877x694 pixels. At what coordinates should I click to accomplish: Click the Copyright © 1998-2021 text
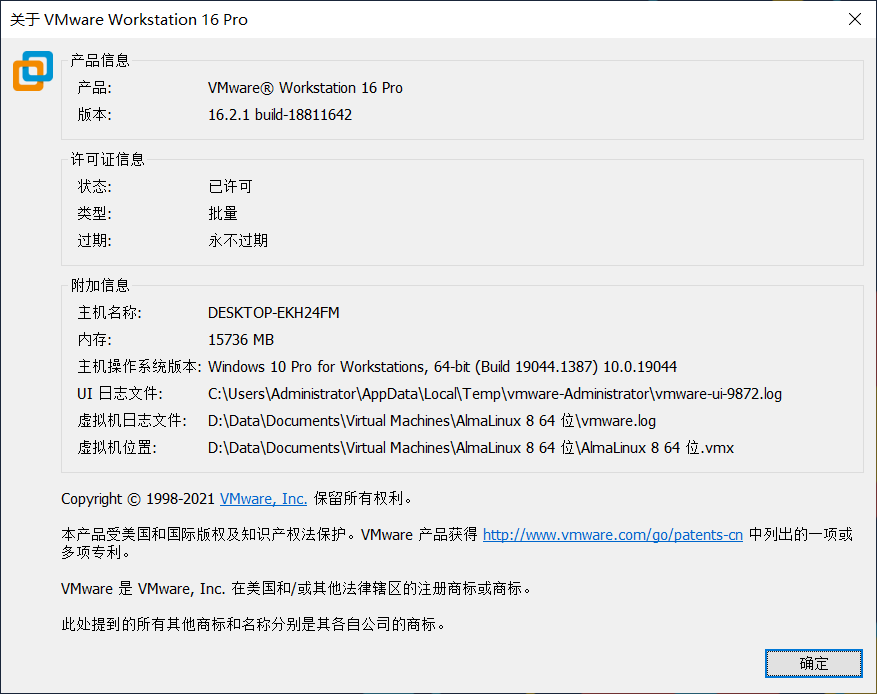(138, 498)
